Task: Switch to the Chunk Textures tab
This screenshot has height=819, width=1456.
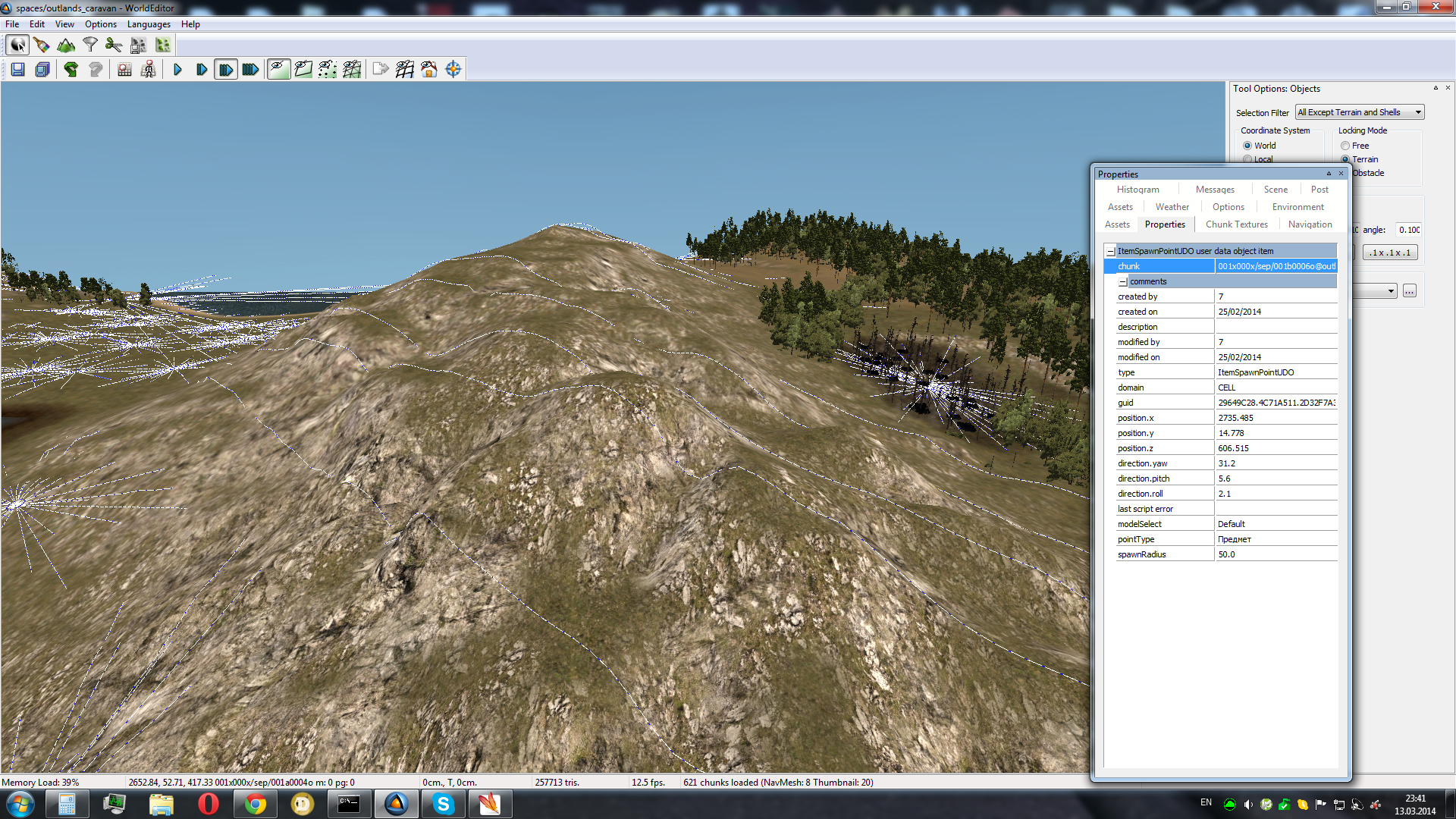Action: click(x=1236, y=224)
